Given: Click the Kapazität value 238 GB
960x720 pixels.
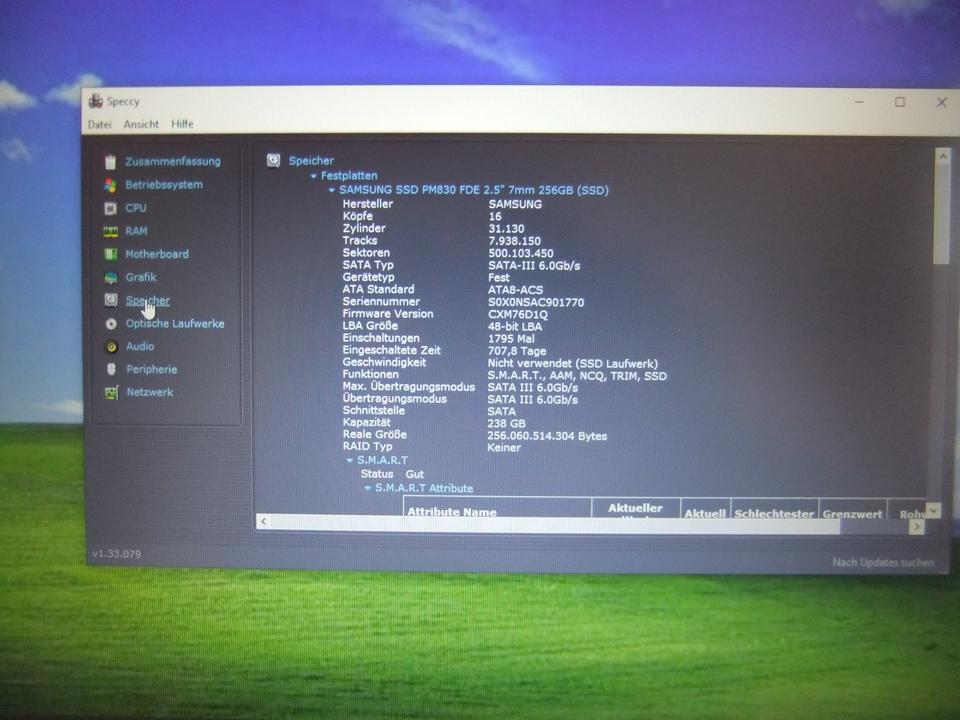Looking at the screenshot, I should click(506, 424).
